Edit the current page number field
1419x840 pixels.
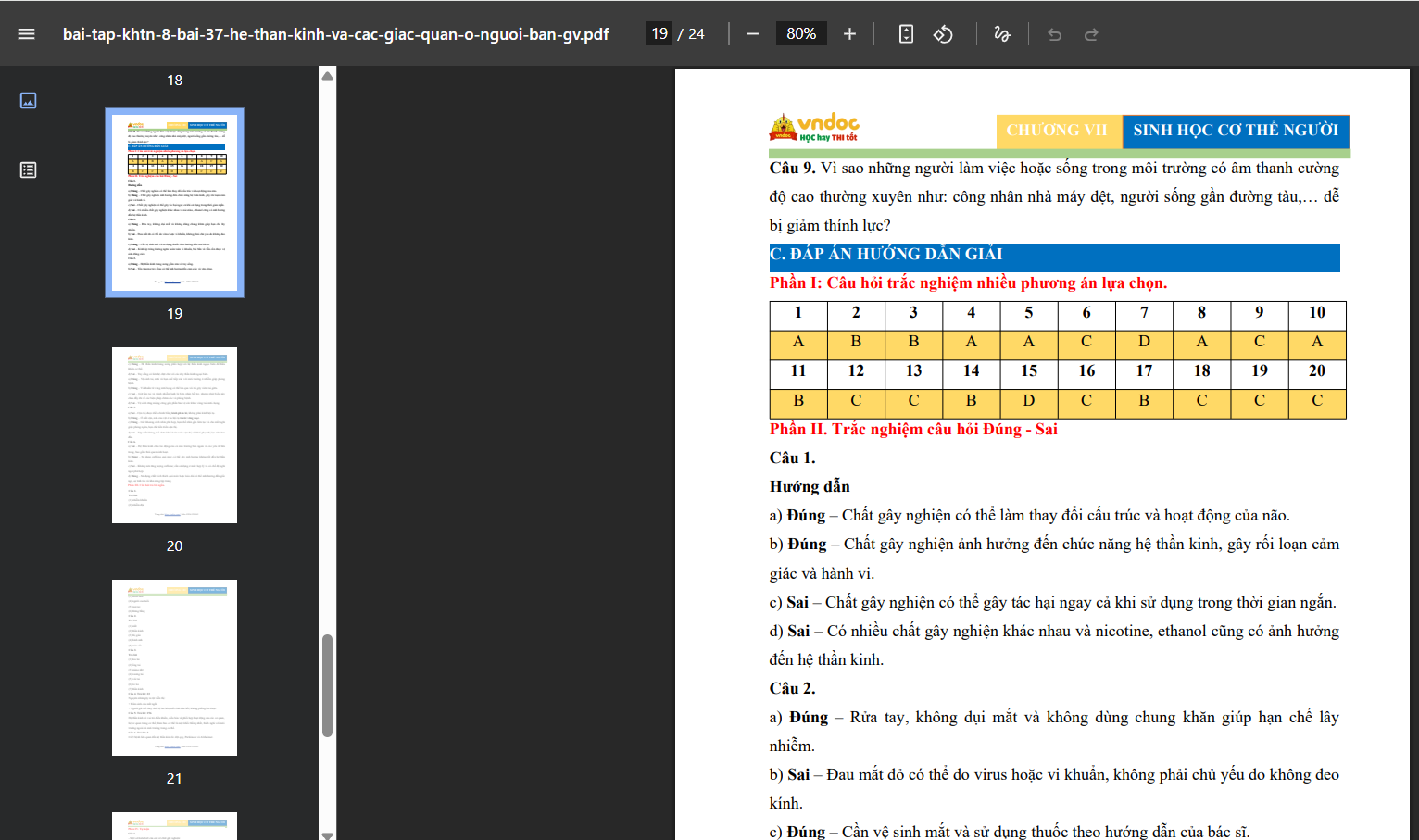click(x=659, y=34)
